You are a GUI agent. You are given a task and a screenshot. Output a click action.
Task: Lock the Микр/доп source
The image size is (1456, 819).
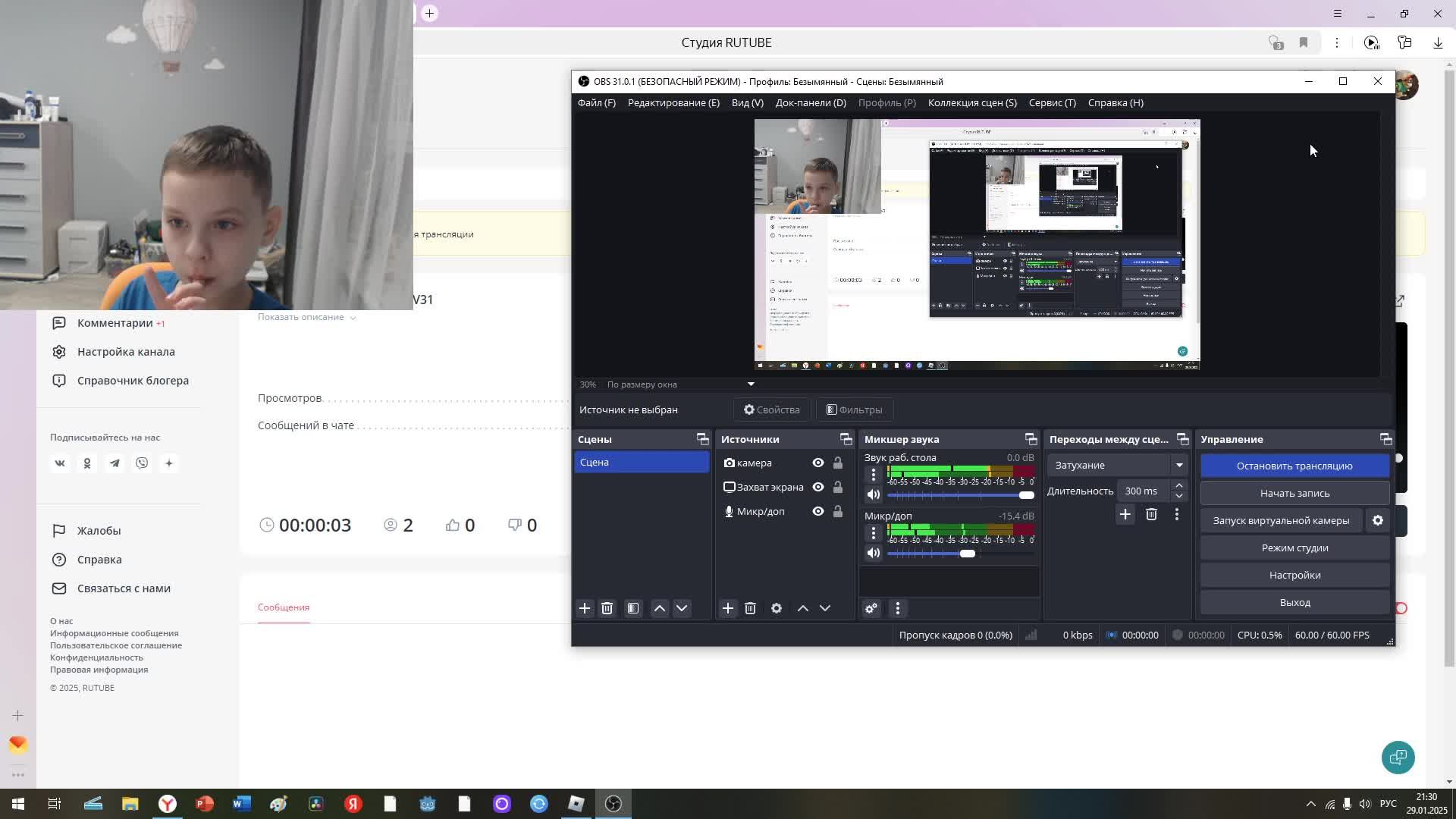point(838,511)
